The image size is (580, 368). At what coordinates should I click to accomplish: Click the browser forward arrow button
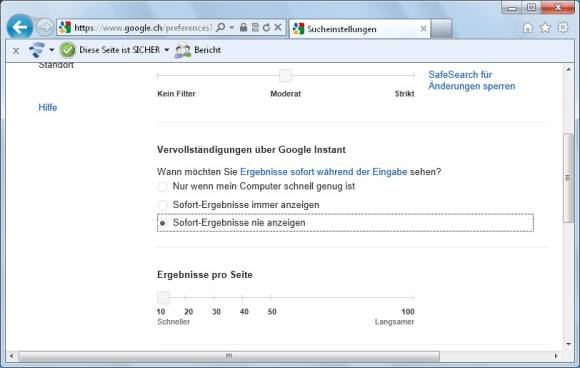(45, 28)
